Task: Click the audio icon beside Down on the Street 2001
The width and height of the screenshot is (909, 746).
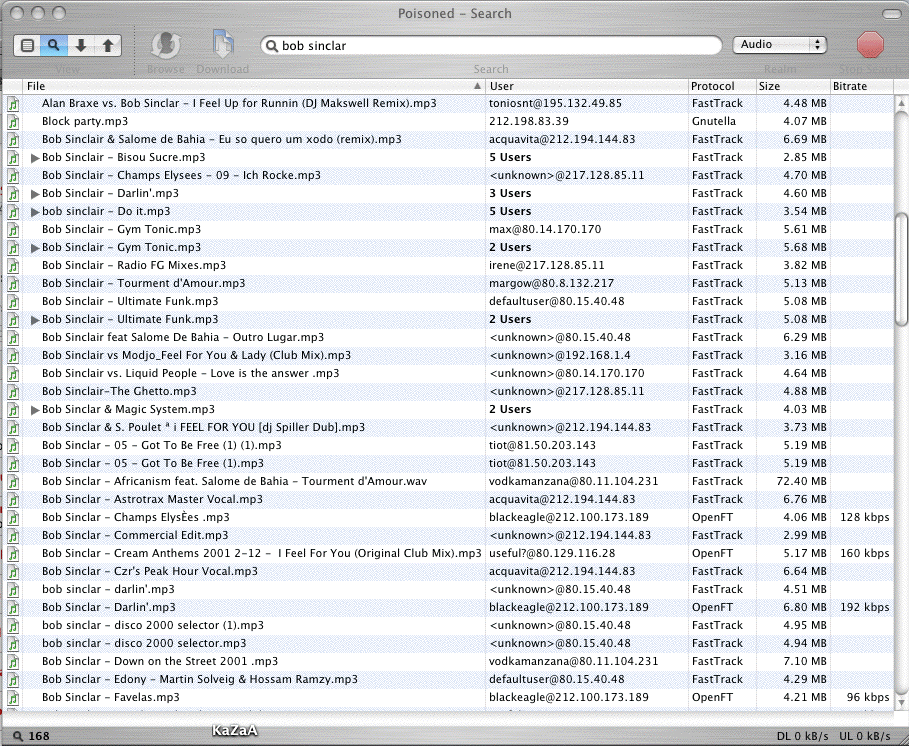Action: pyautogui.click(x=13, y=661)
